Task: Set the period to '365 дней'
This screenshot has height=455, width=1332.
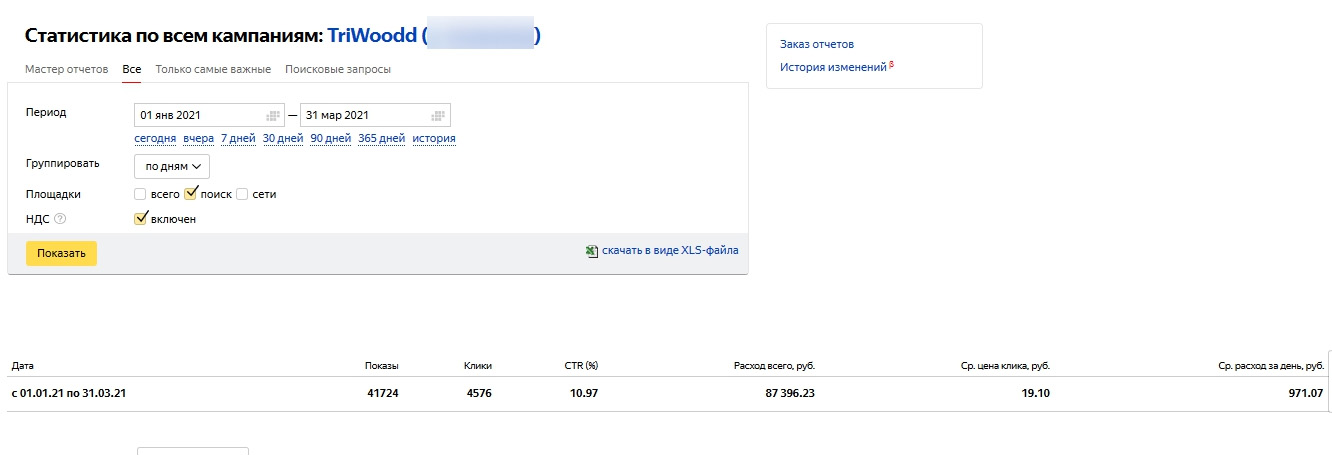Action: [381, 139]
